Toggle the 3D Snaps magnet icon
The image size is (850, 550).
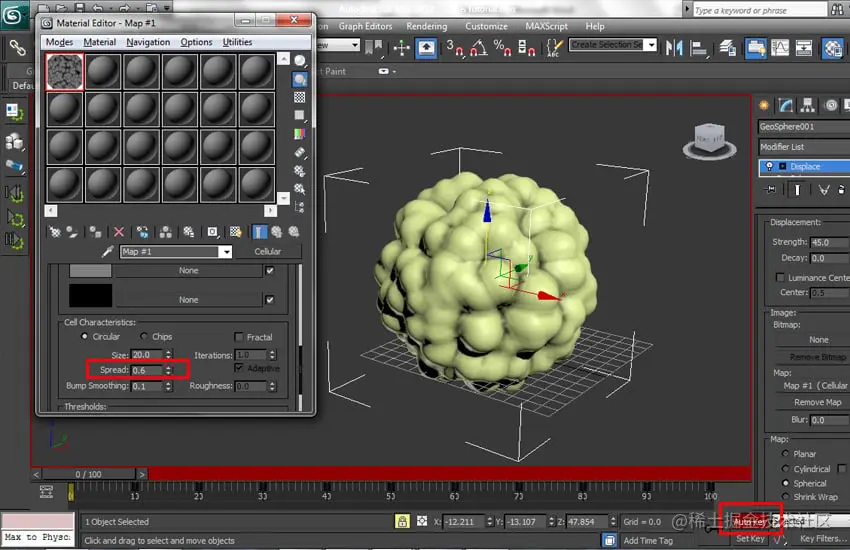(x=454, y=48)
